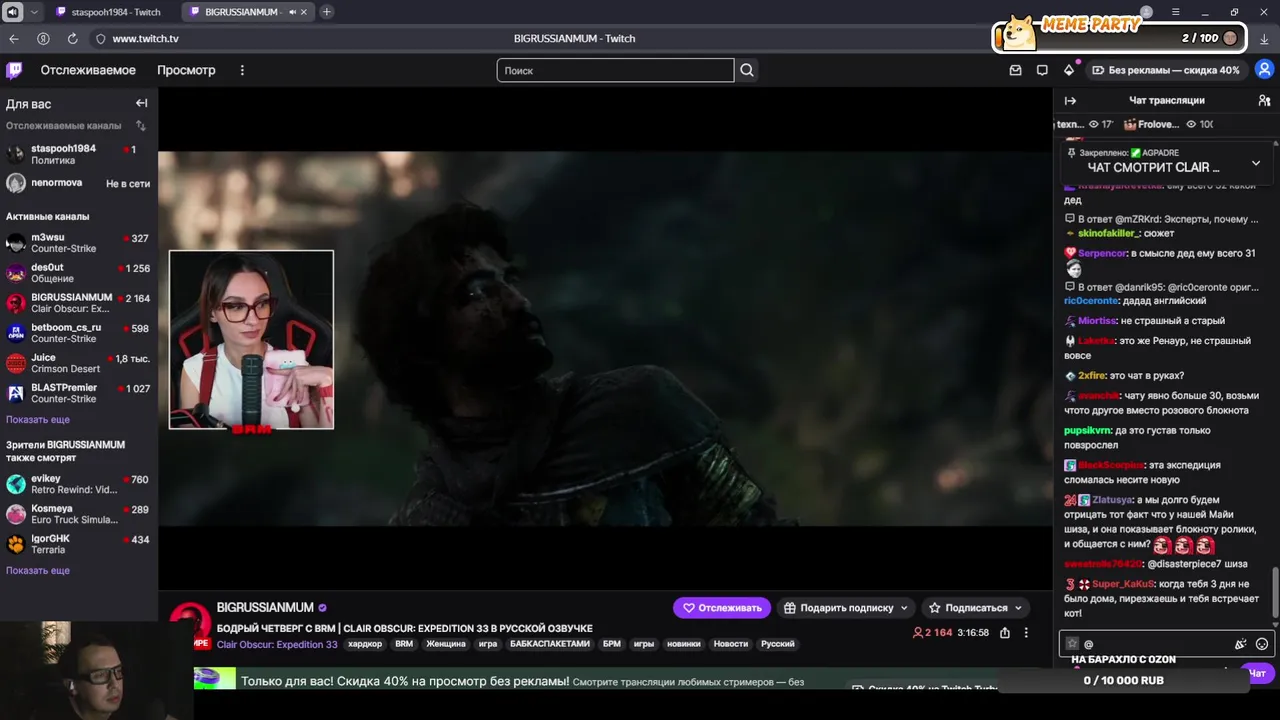This screenshot has width=1280, height=720.
Task: Click the chat scrollbar thumb
Action: (x=1274, y=593)
